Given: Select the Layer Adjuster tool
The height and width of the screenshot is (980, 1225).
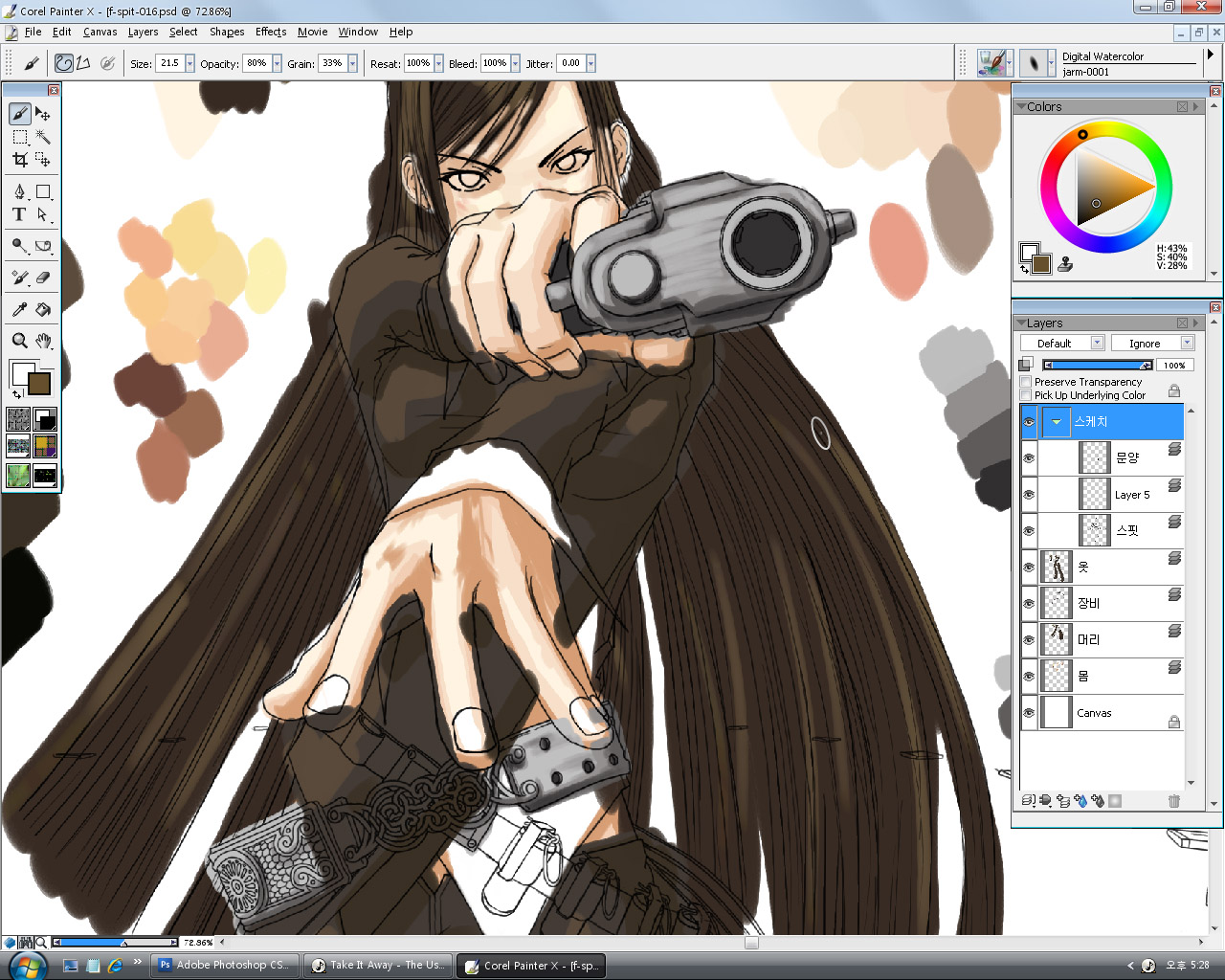Looking at the screenshot, I should (43, 114).
